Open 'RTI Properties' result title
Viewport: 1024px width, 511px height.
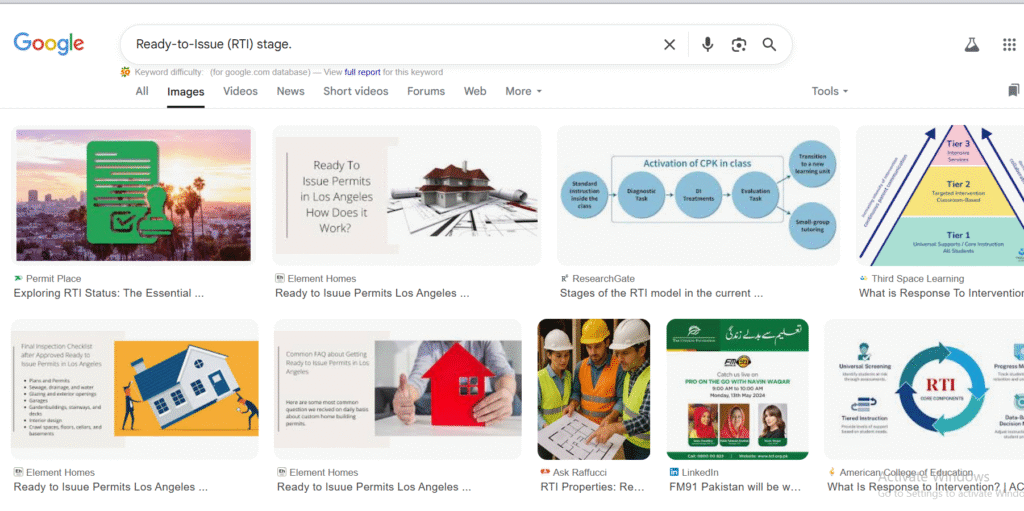tap(592, 487)
